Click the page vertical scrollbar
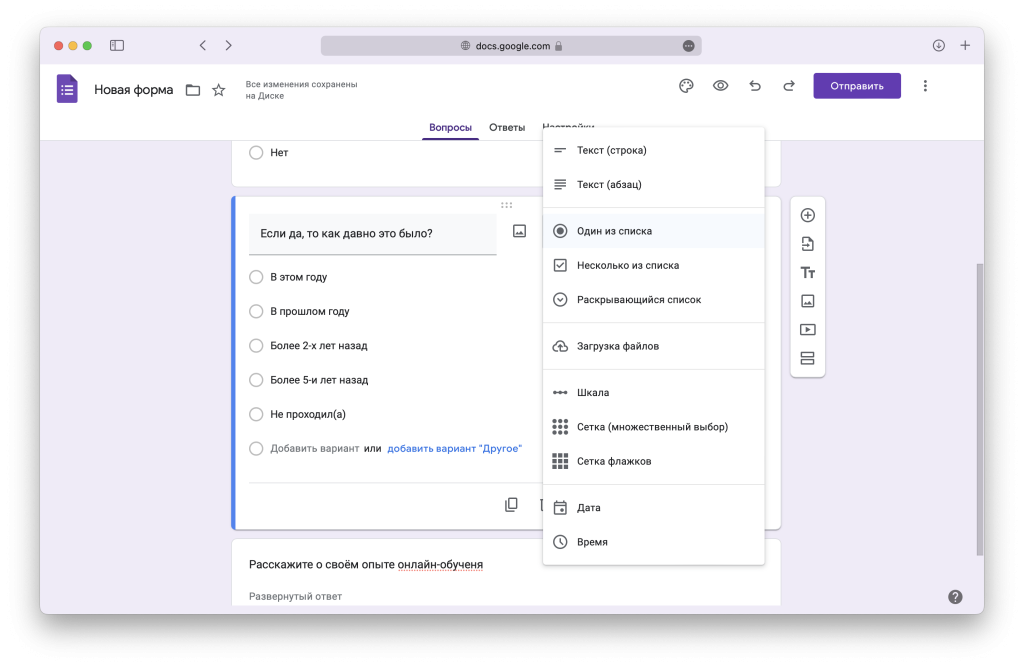Viewport: 1024px width, 667px height. point(980,410)
